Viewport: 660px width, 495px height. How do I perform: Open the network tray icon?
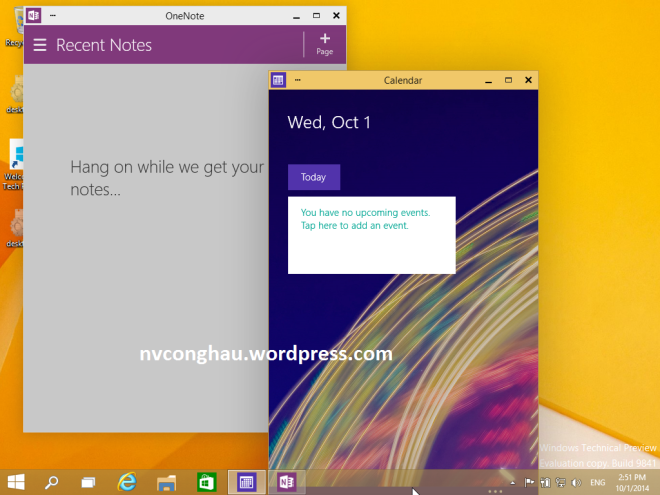[x=560, y=482]
